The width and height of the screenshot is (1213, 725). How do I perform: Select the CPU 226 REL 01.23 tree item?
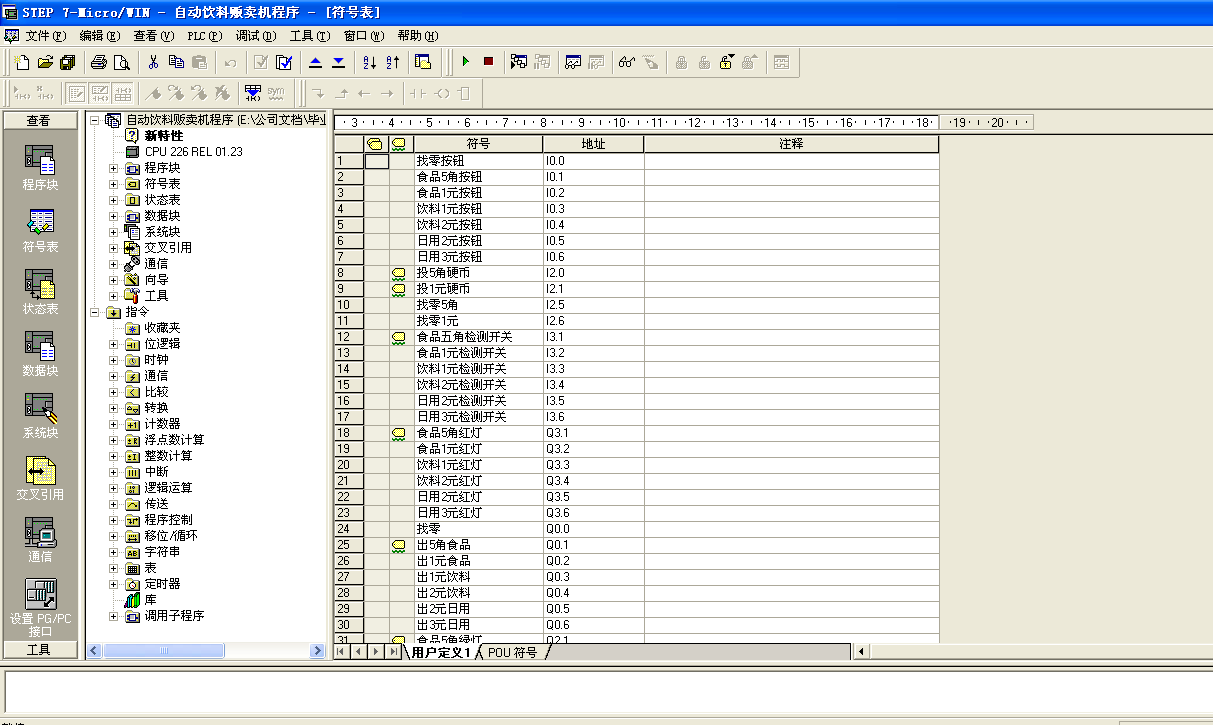click(x=193, y=152)
